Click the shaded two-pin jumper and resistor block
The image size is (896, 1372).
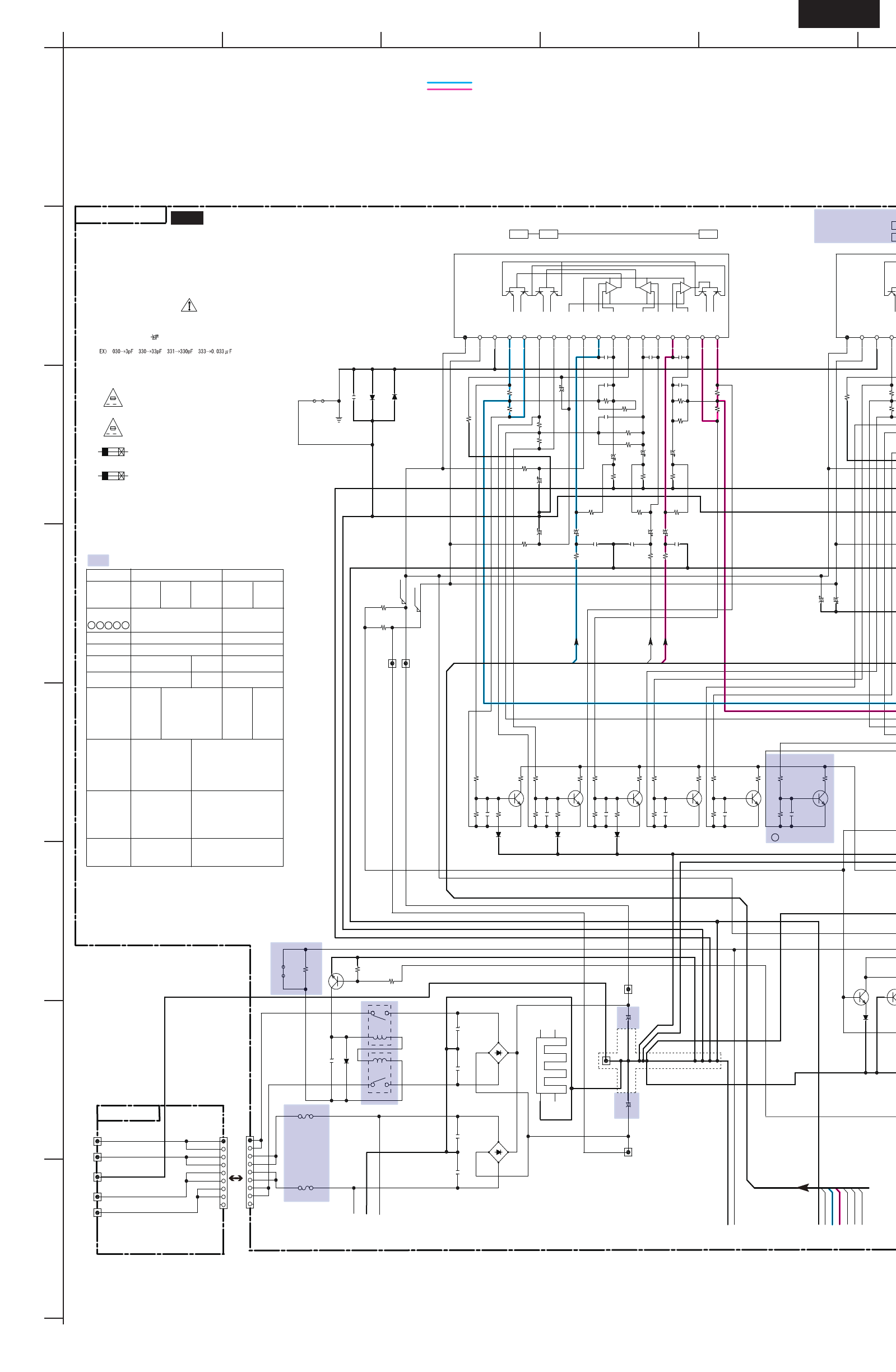point(296,969)
